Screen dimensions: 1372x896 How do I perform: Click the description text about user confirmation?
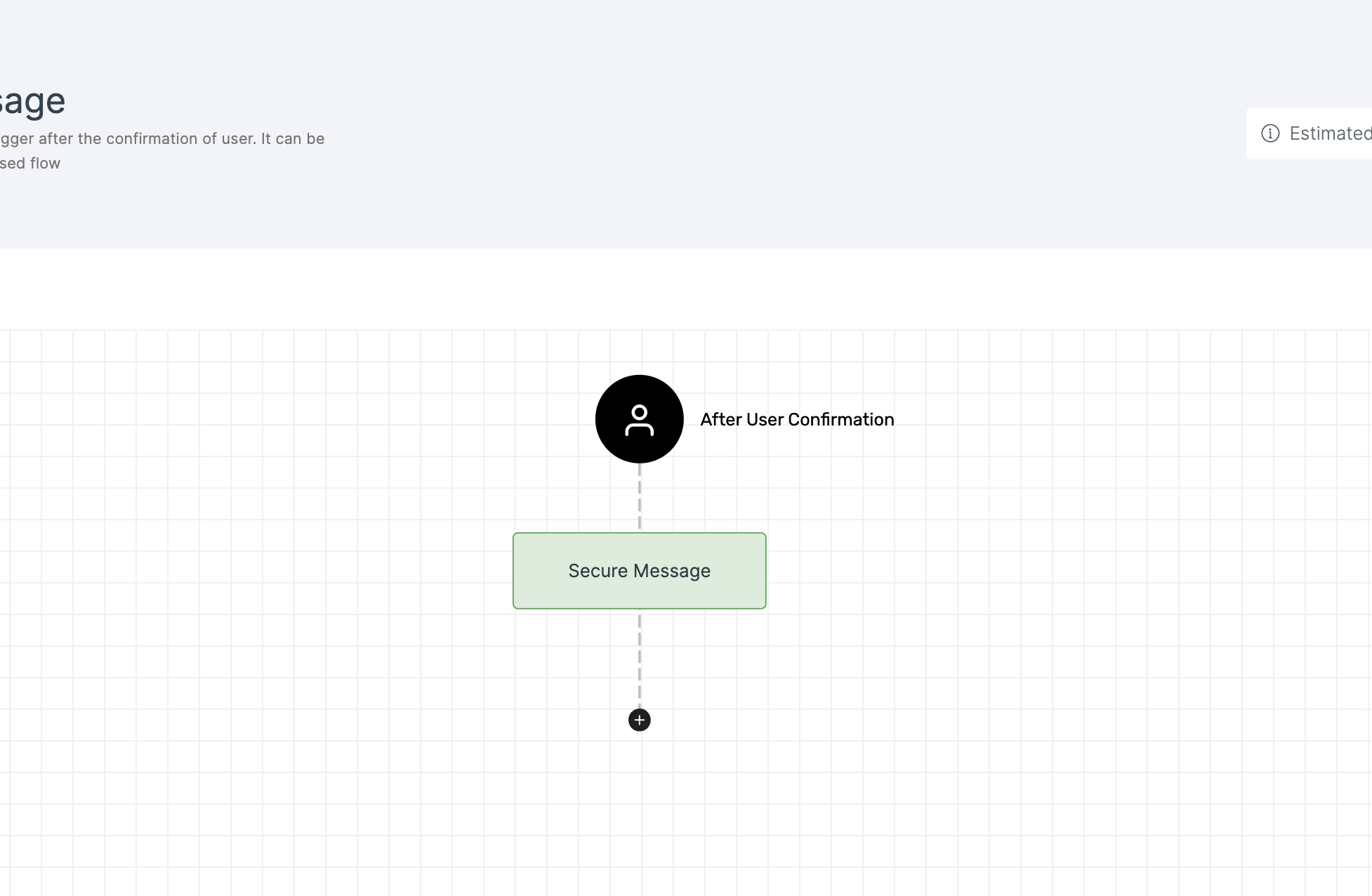click(162, 151)
